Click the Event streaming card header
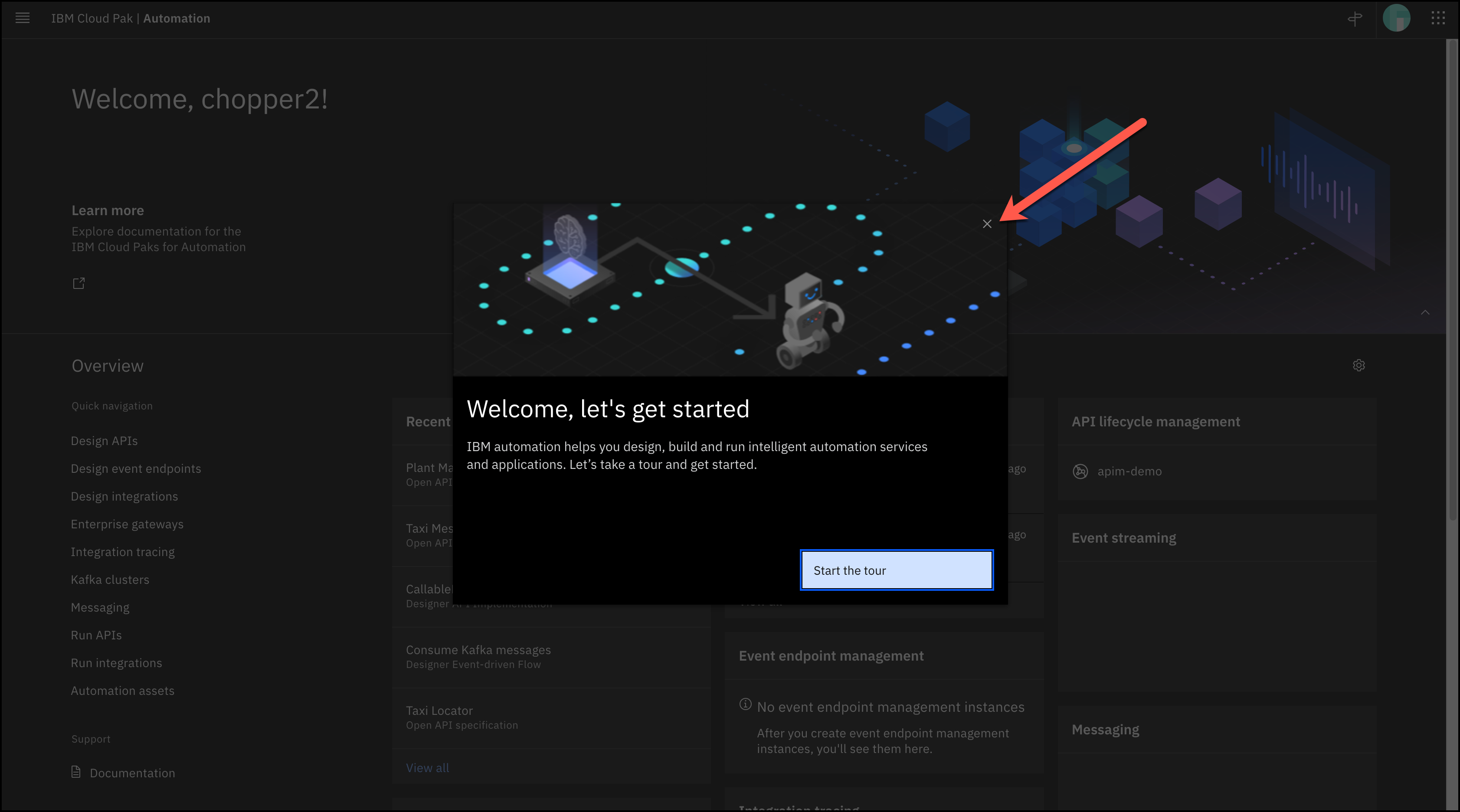This screenshot has height=812, width=1460. (1217, 538)
